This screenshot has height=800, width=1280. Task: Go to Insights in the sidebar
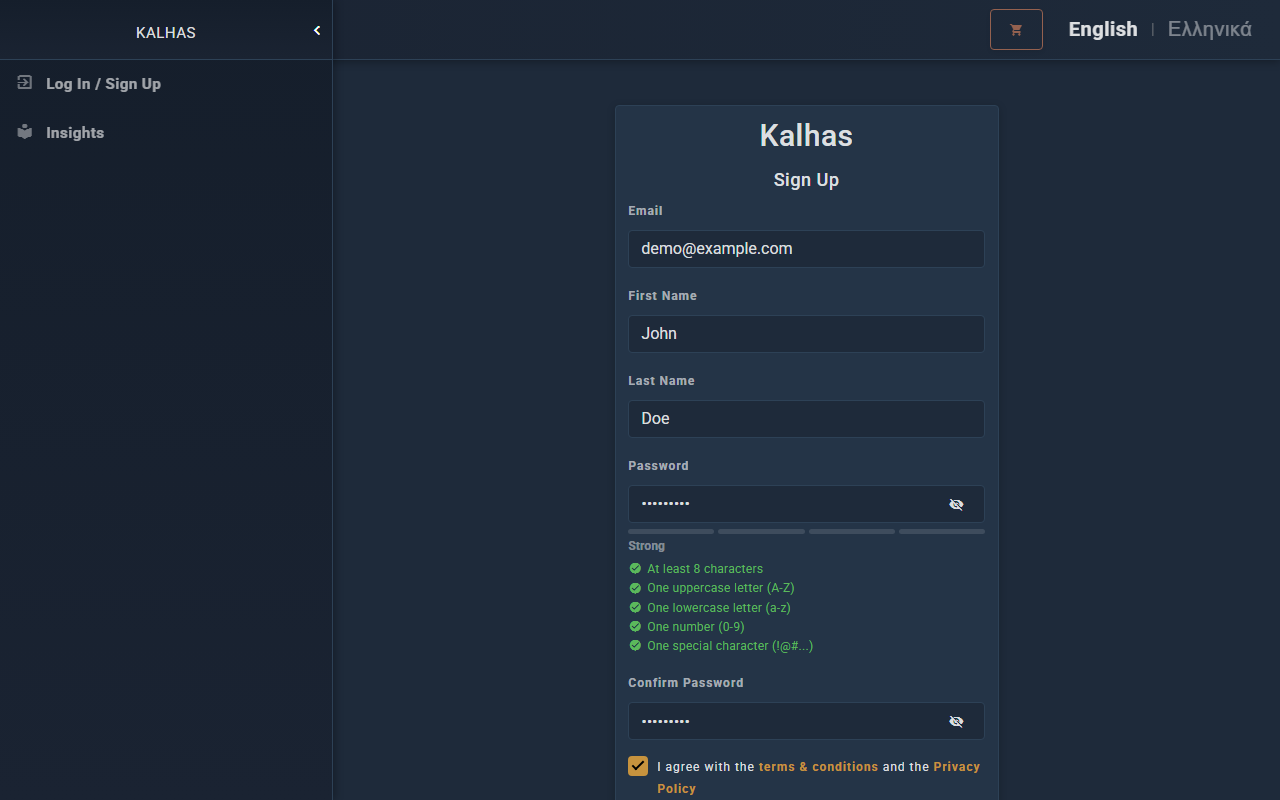75,133
